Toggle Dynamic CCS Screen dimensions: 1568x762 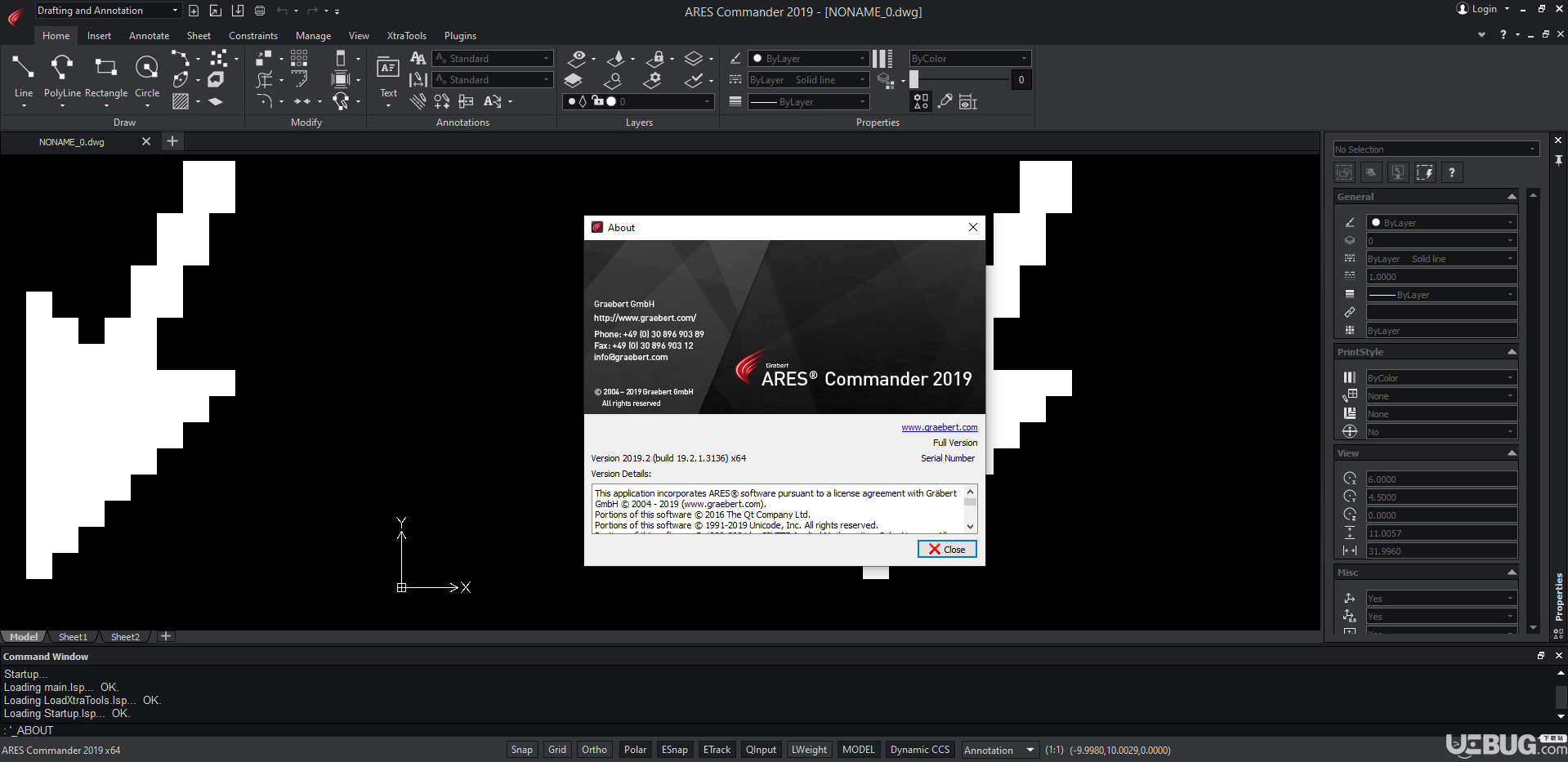tap(920, 750)
